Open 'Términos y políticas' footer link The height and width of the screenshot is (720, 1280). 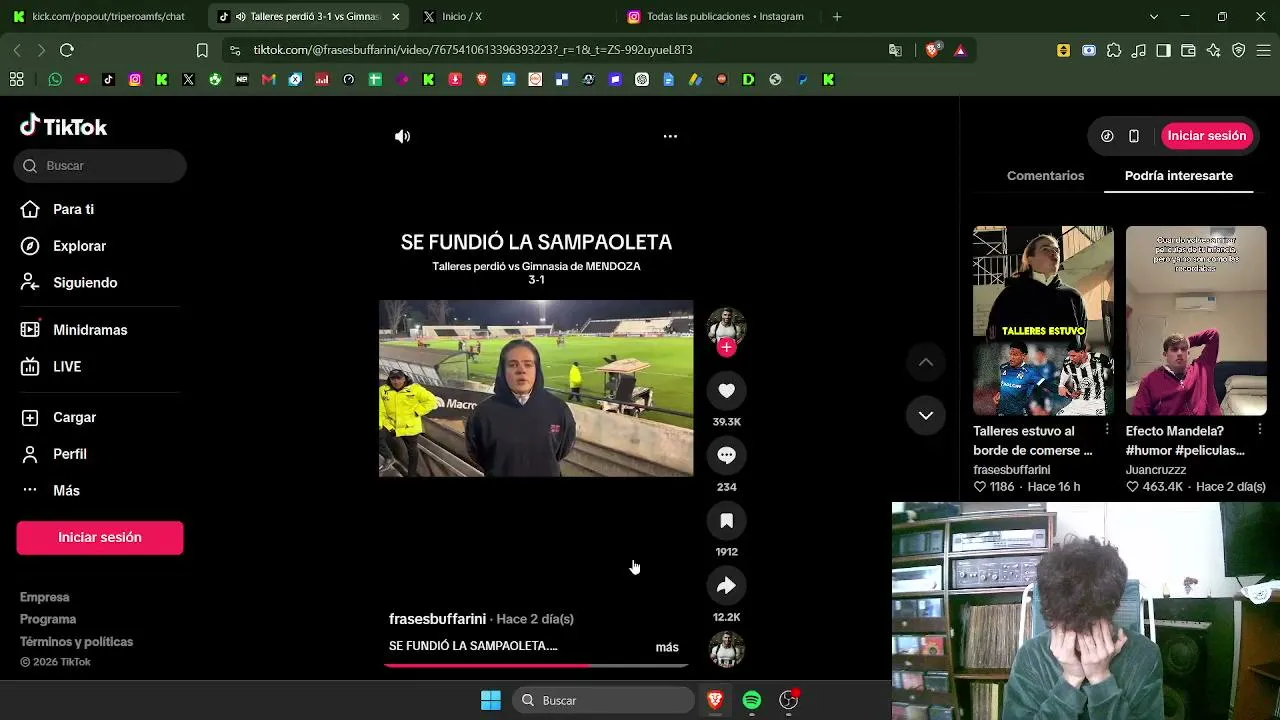coord(76,642)
